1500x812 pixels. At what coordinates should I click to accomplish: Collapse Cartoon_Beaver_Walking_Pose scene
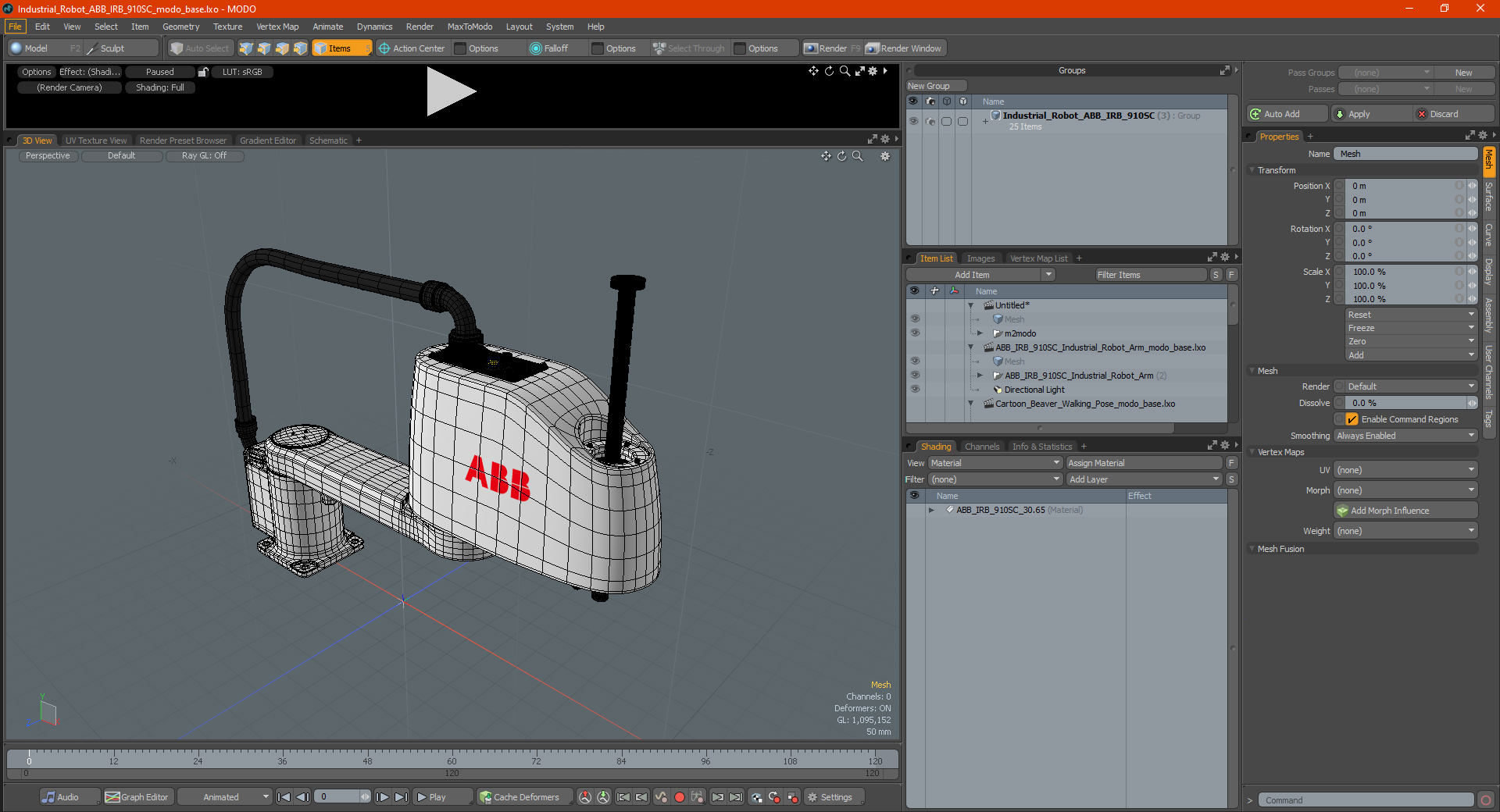(971, 404)
